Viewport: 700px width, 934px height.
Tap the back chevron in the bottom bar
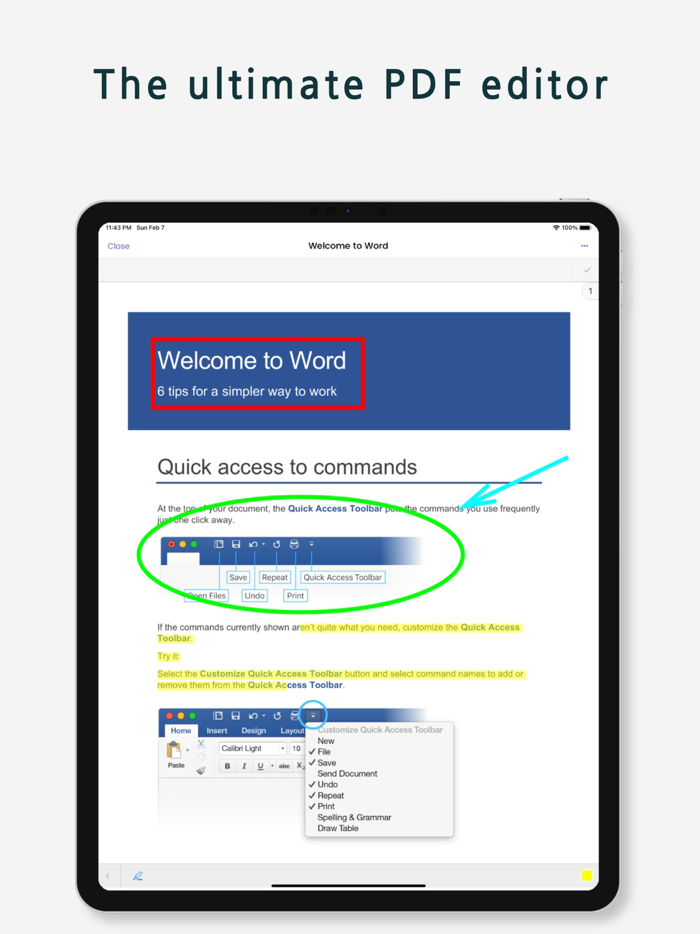click(108, 876)
